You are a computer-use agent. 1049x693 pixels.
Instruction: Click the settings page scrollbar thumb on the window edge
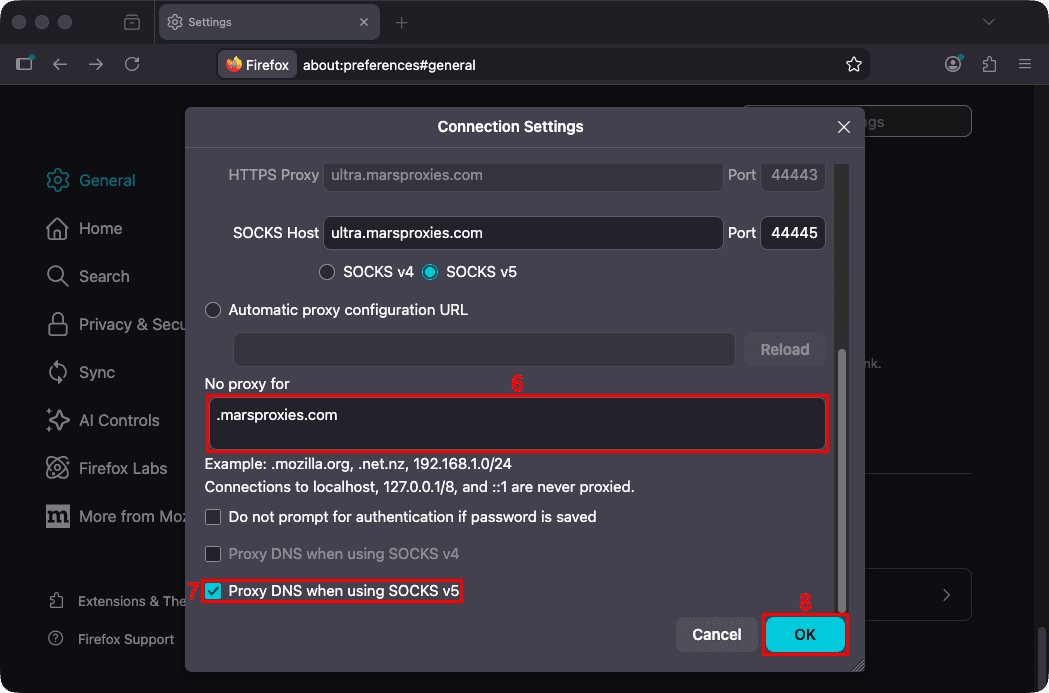[x=1040, y=659]
